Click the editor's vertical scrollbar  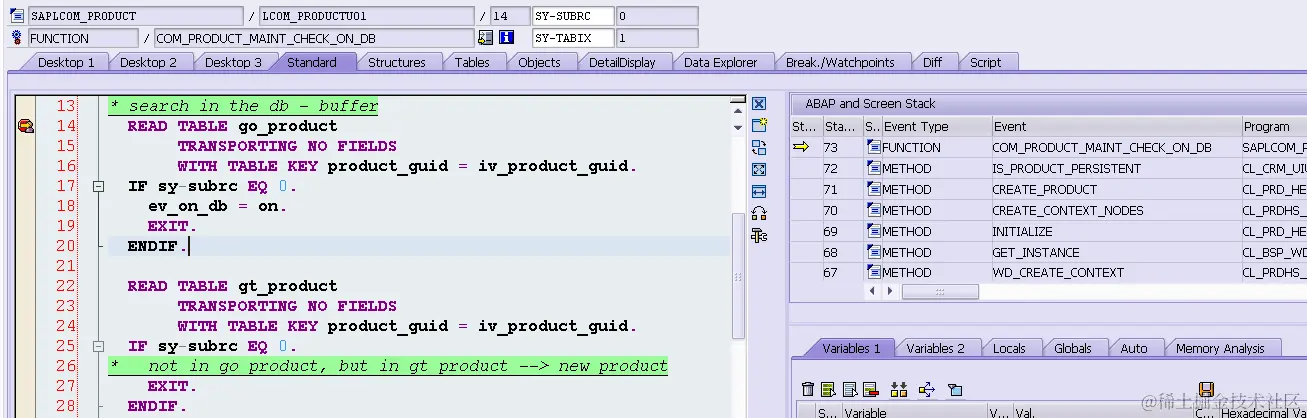coord(739,275)
